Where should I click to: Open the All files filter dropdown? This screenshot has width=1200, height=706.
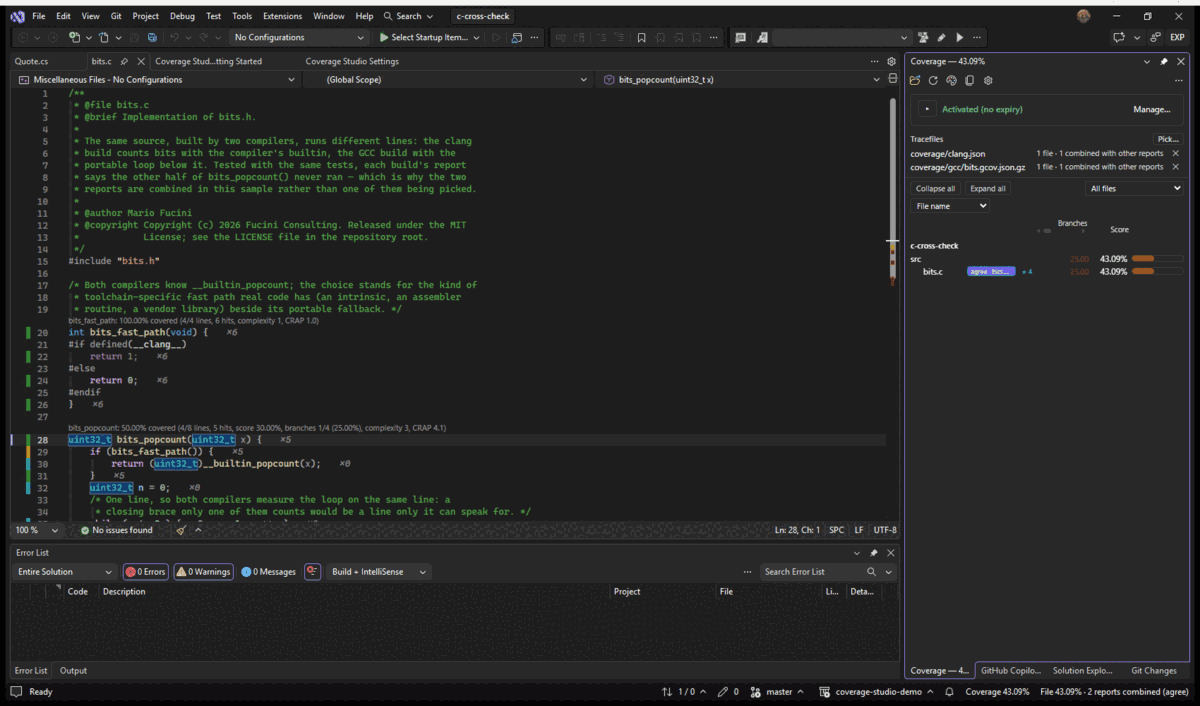(1135, 188)
